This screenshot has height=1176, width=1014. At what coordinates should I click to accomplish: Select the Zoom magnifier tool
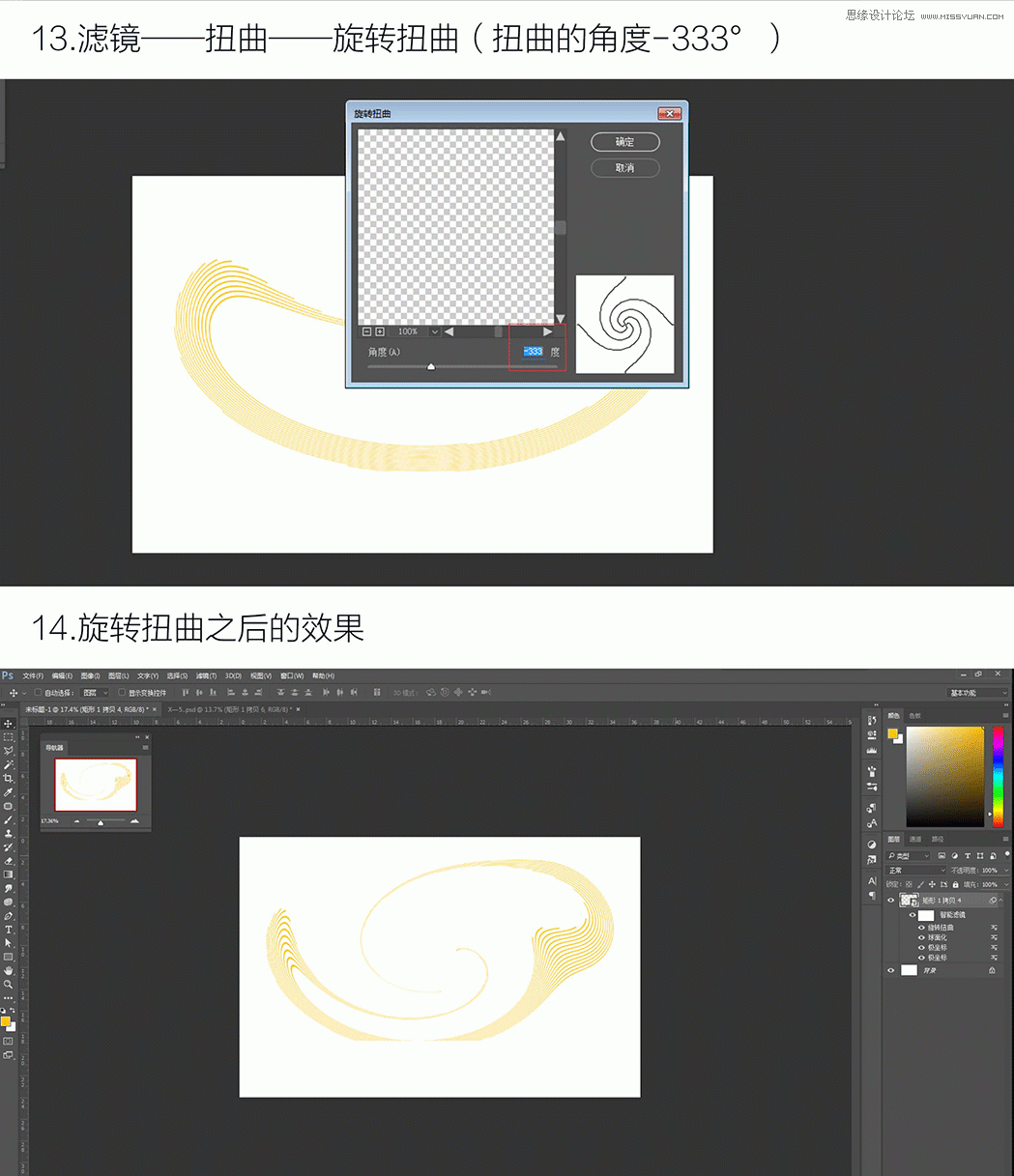[x=8, y=985]
